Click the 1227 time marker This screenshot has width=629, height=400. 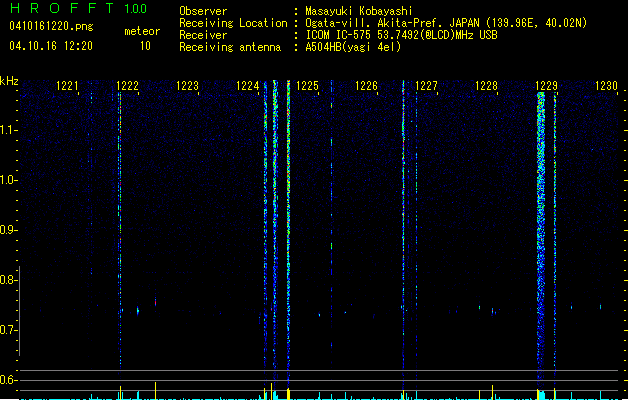(x=426, y=86)
